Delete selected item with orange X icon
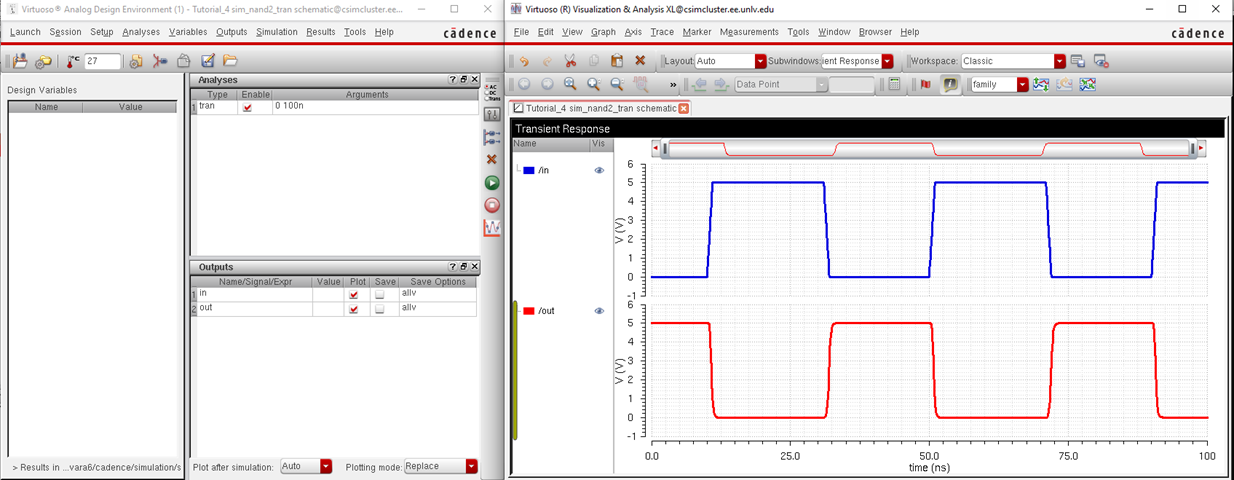This screenshot has width=1234, height=480. click(x=492, y=160)
